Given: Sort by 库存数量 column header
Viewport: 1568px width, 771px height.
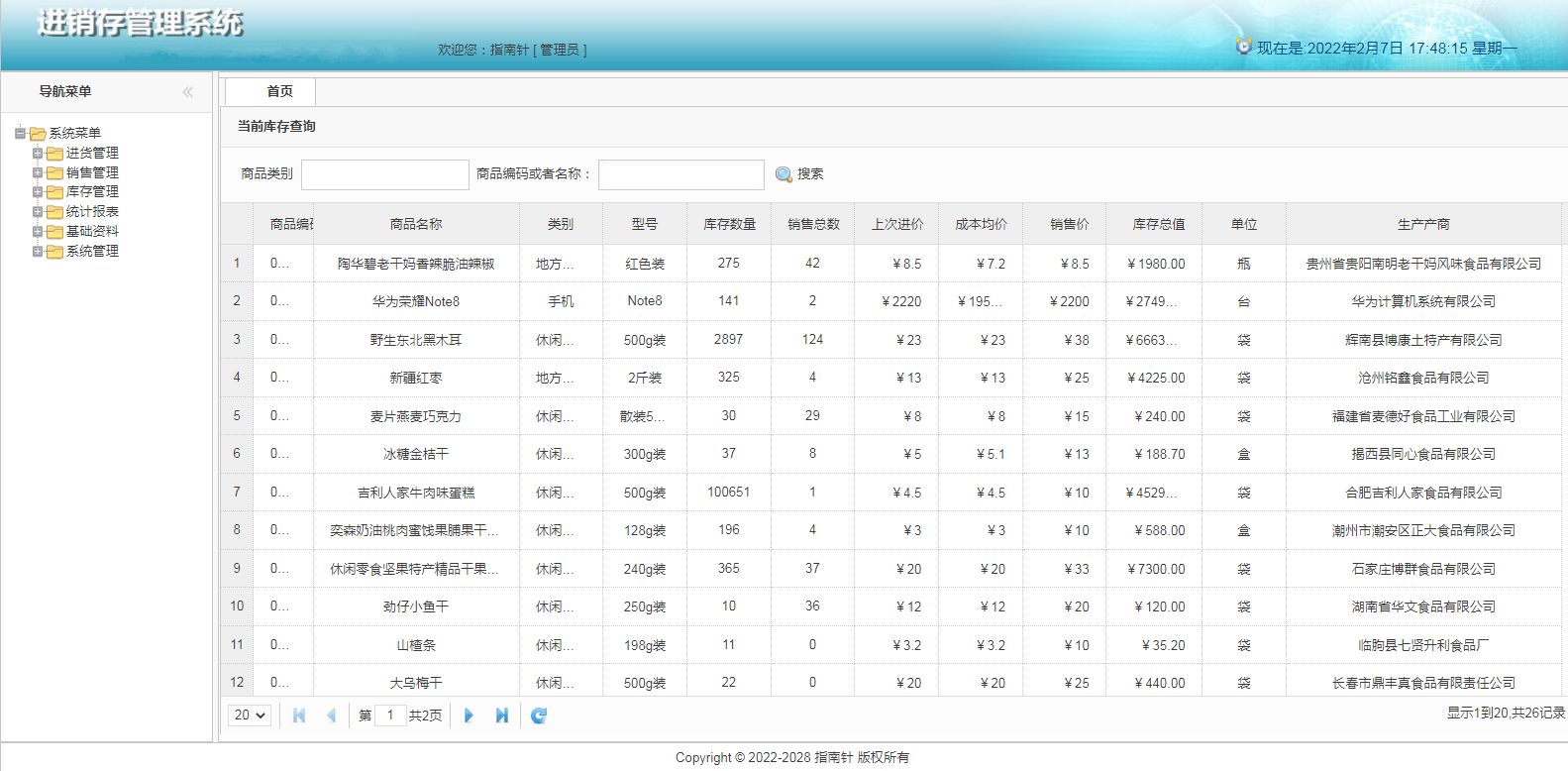Looking at the screenshot, I should coord(729,225).
